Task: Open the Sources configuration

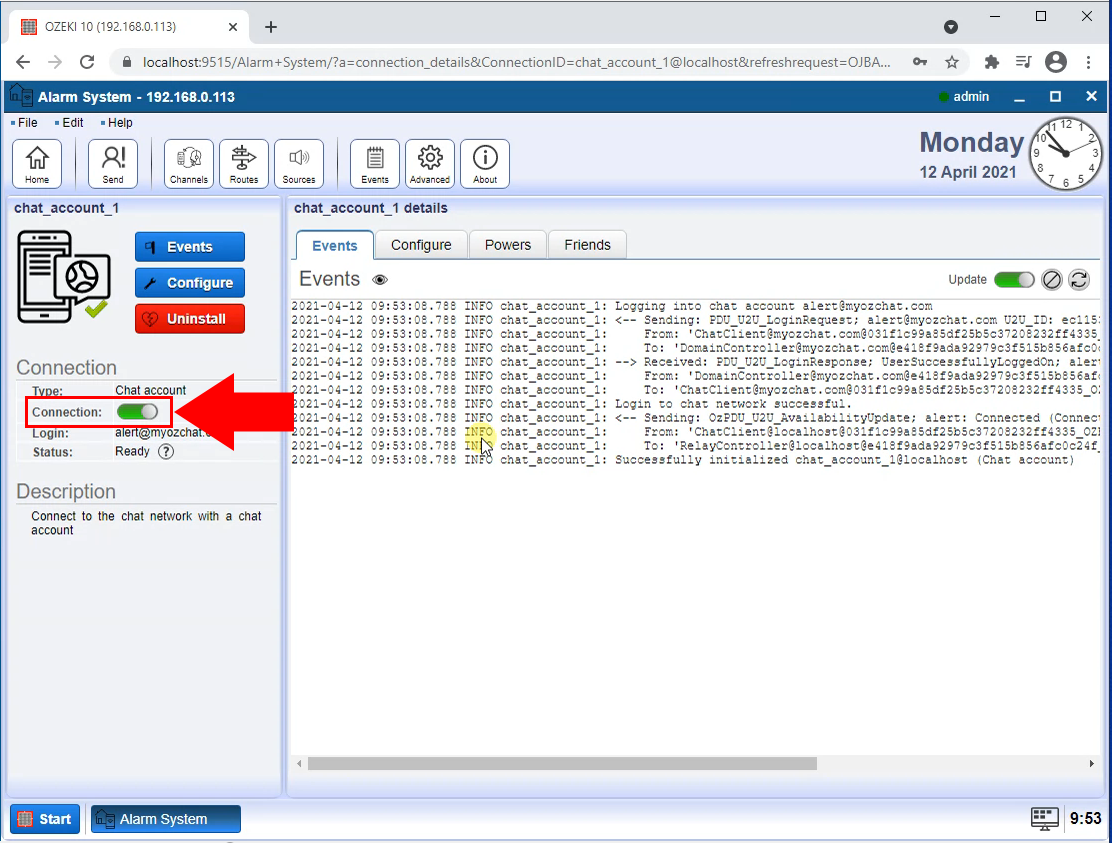Action: [x=299, y=163]
